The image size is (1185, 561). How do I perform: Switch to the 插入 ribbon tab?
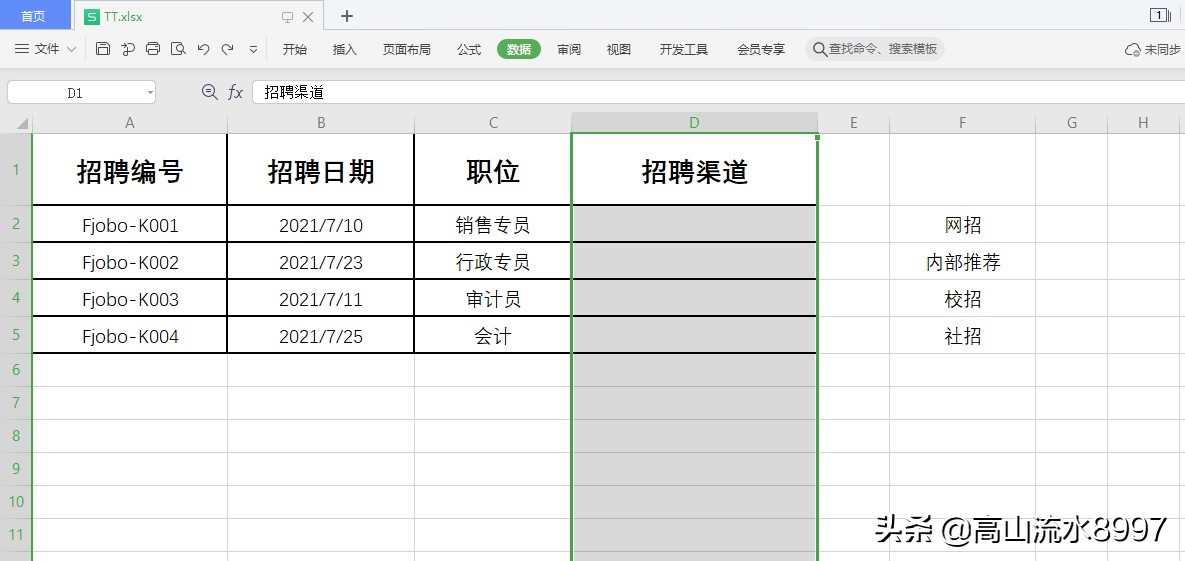pyautogui.click(x=345, y=49)
